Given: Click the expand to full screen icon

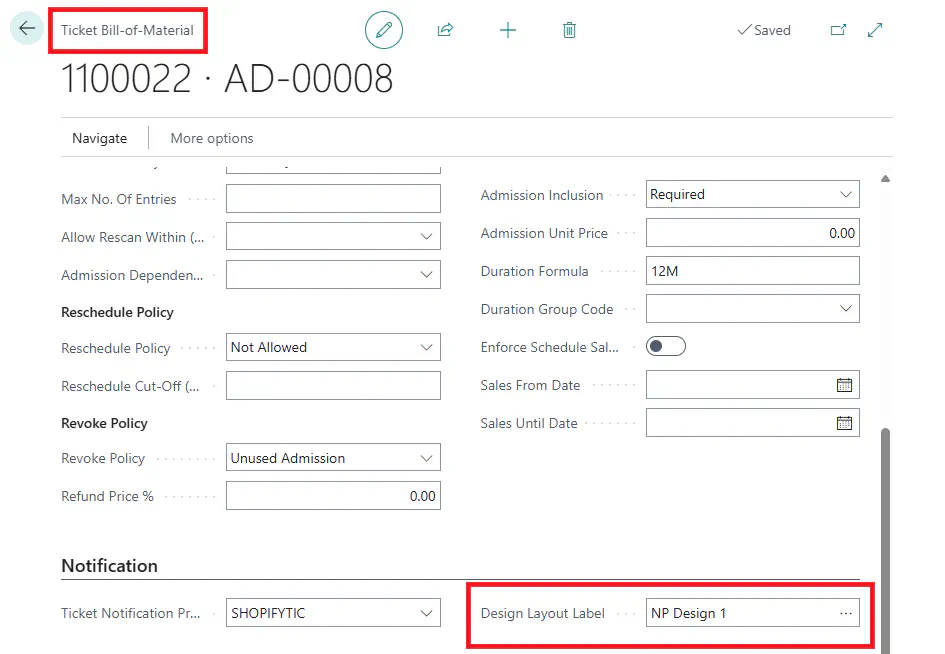Looking at the screenshot, I should 875,30.
